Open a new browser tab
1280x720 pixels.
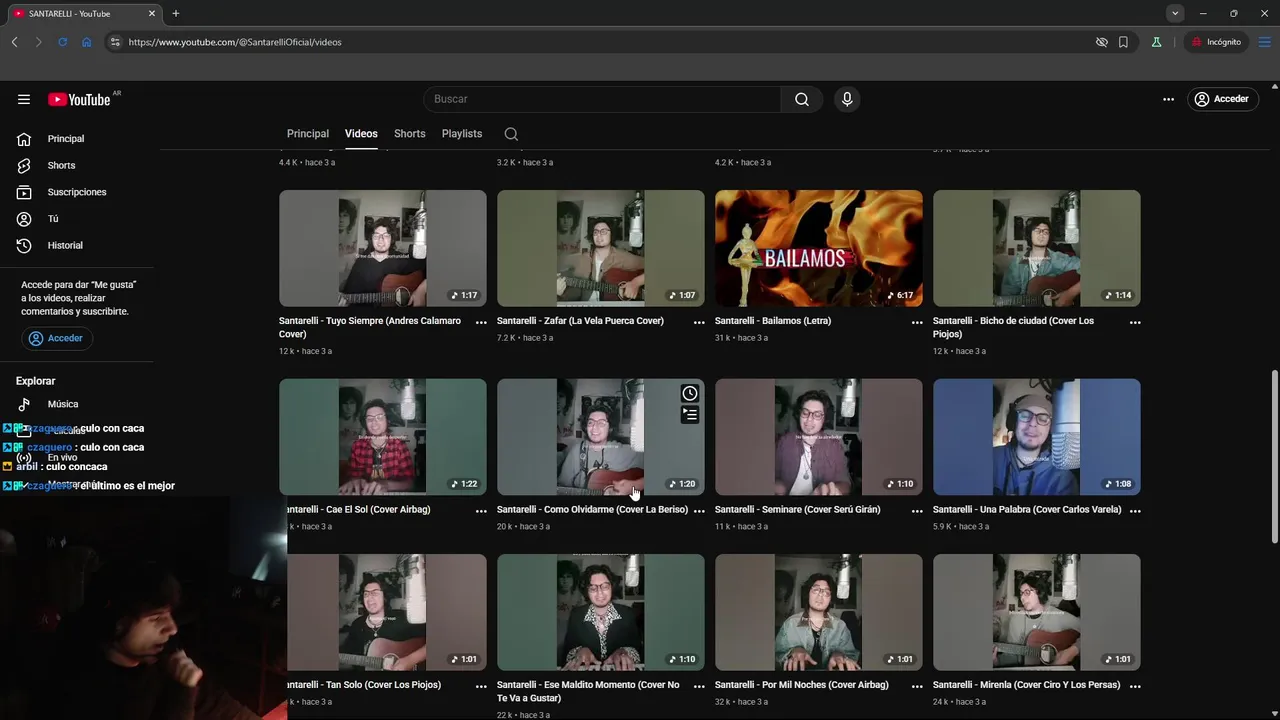pyautogui.click(x=176, y=14)
